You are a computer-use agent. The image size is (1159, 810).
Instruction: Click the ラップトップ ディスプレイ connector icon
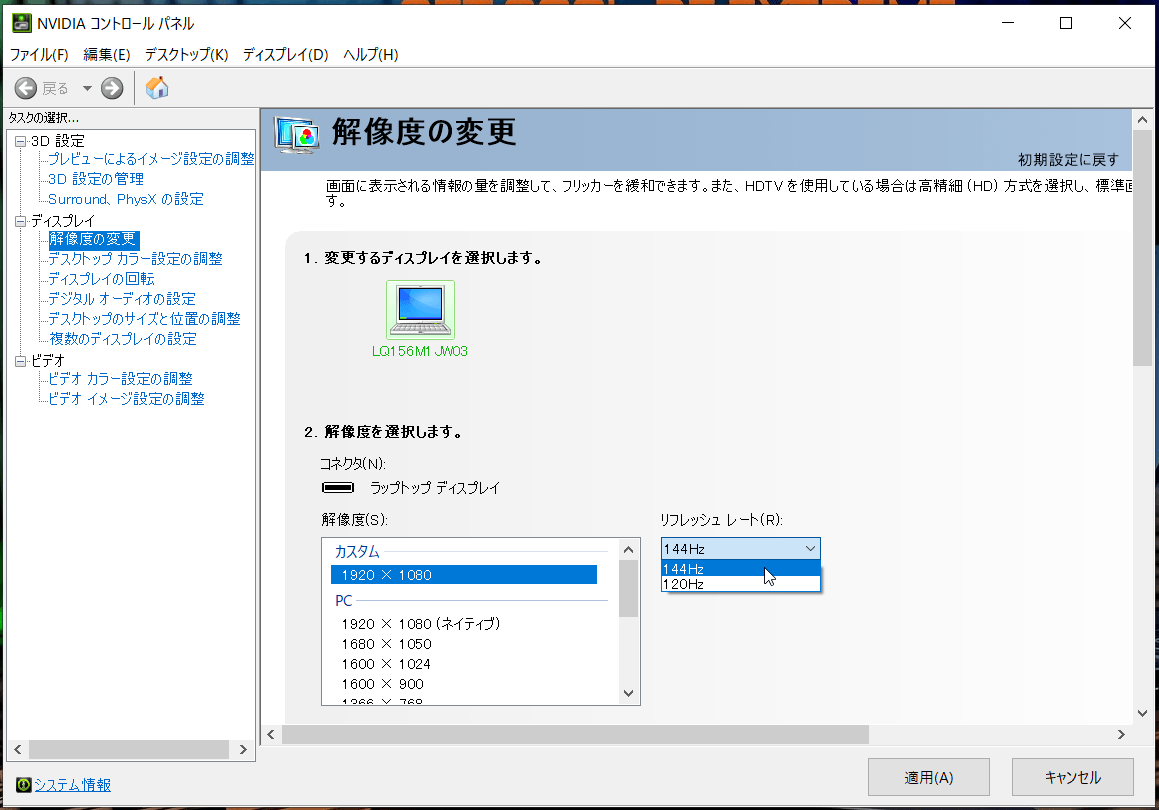(338, 488)
